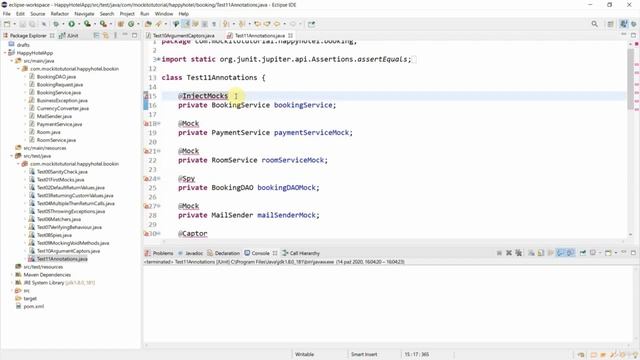Screen dimensions: 640x360
Task: Click Open Console icon in Console toolbar
Action: (x=608, y=253)
